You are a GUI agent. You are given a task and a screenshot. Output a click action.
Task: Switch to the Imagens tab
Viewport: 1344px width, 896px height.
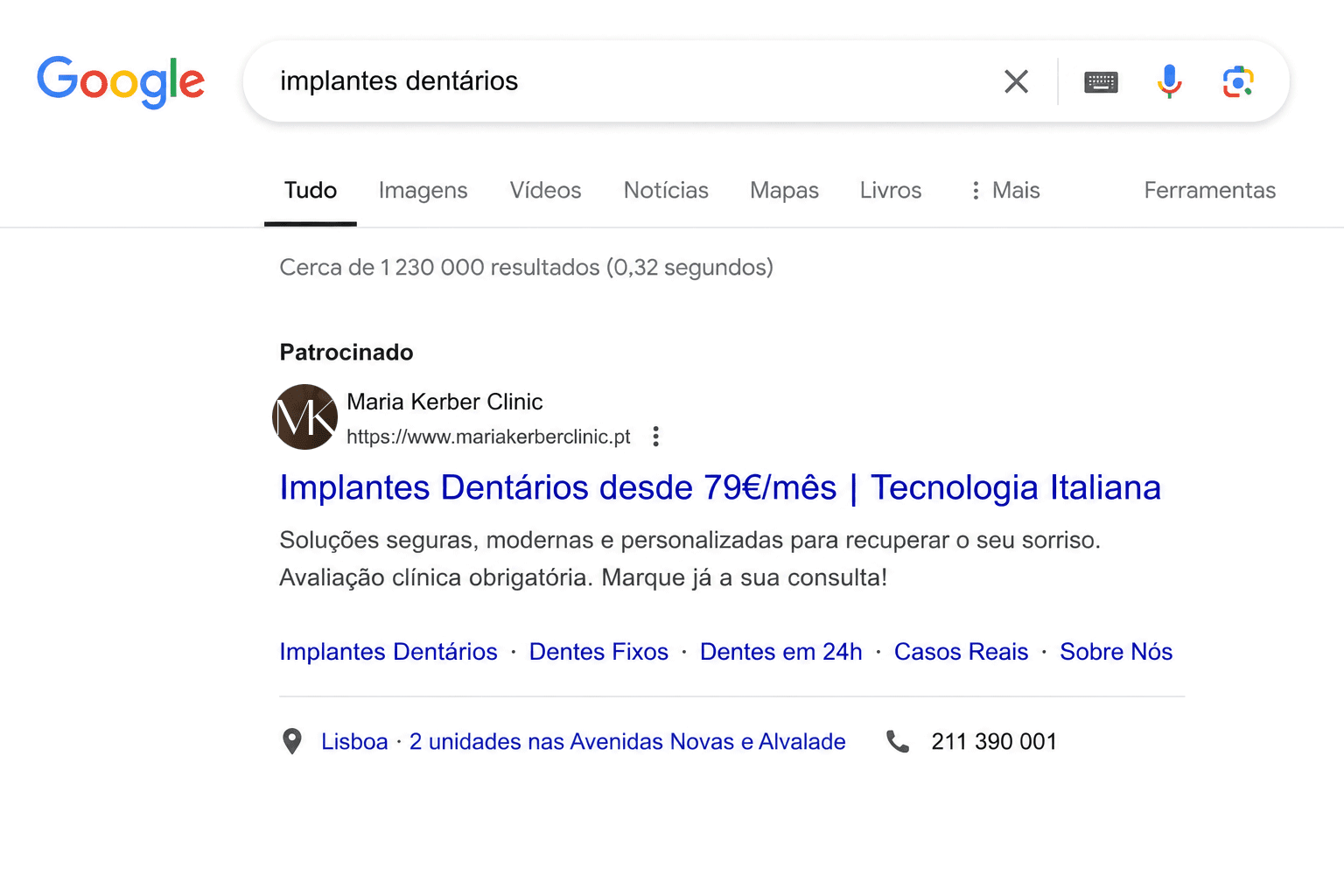423,190
